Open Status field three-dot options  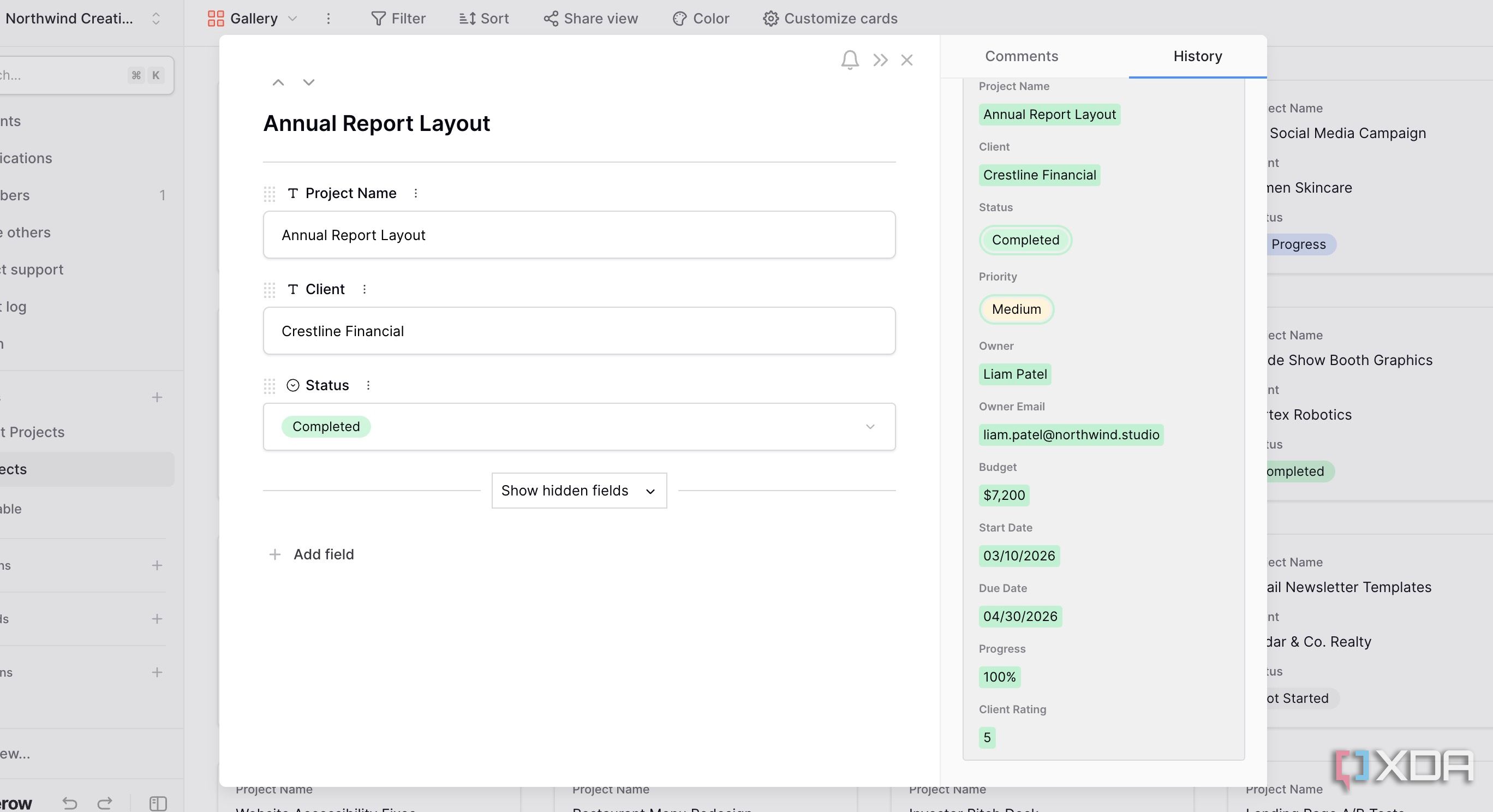coord(368,385)
